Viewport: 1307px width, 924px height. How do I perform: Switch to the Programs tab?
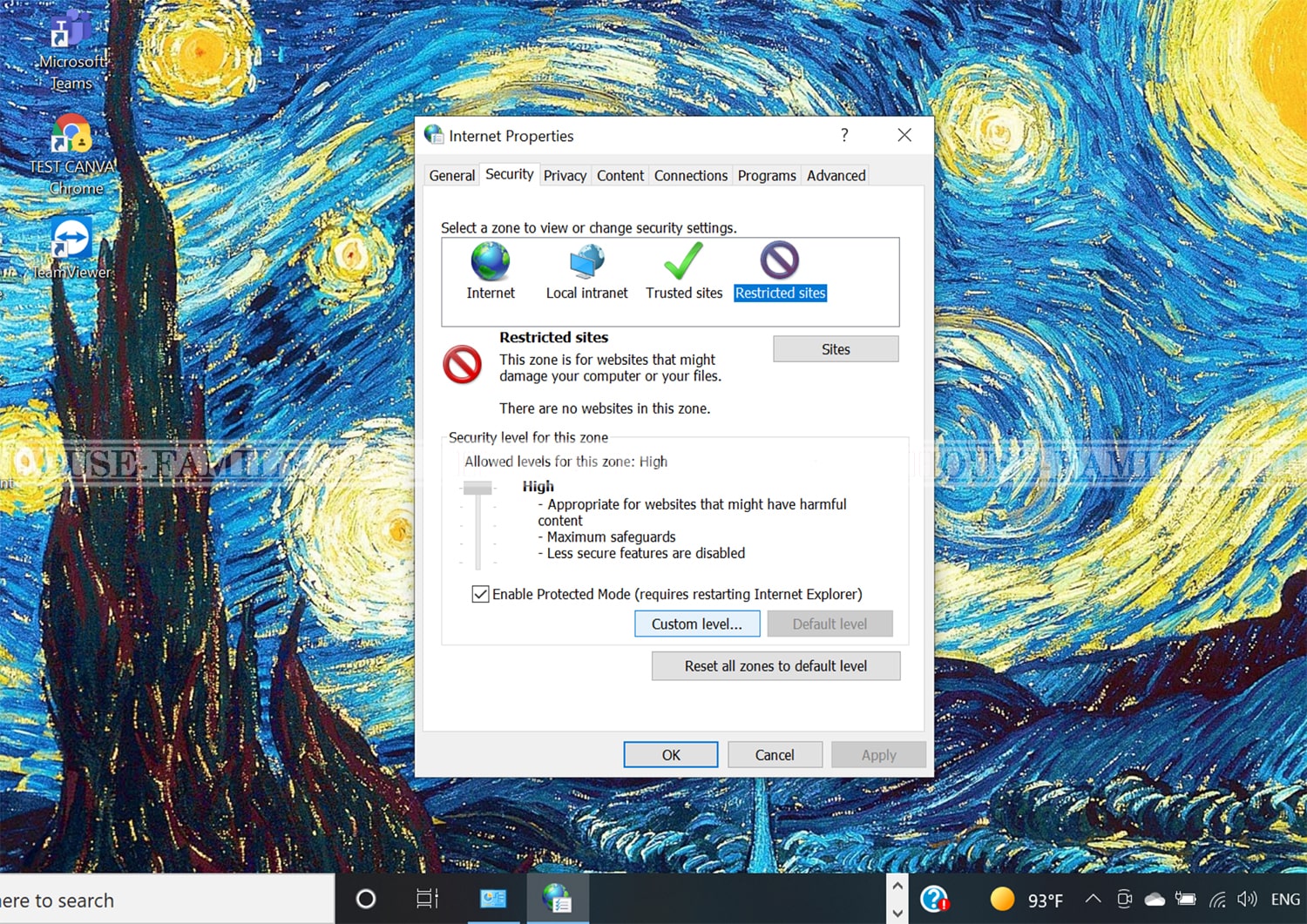point(767,175)
